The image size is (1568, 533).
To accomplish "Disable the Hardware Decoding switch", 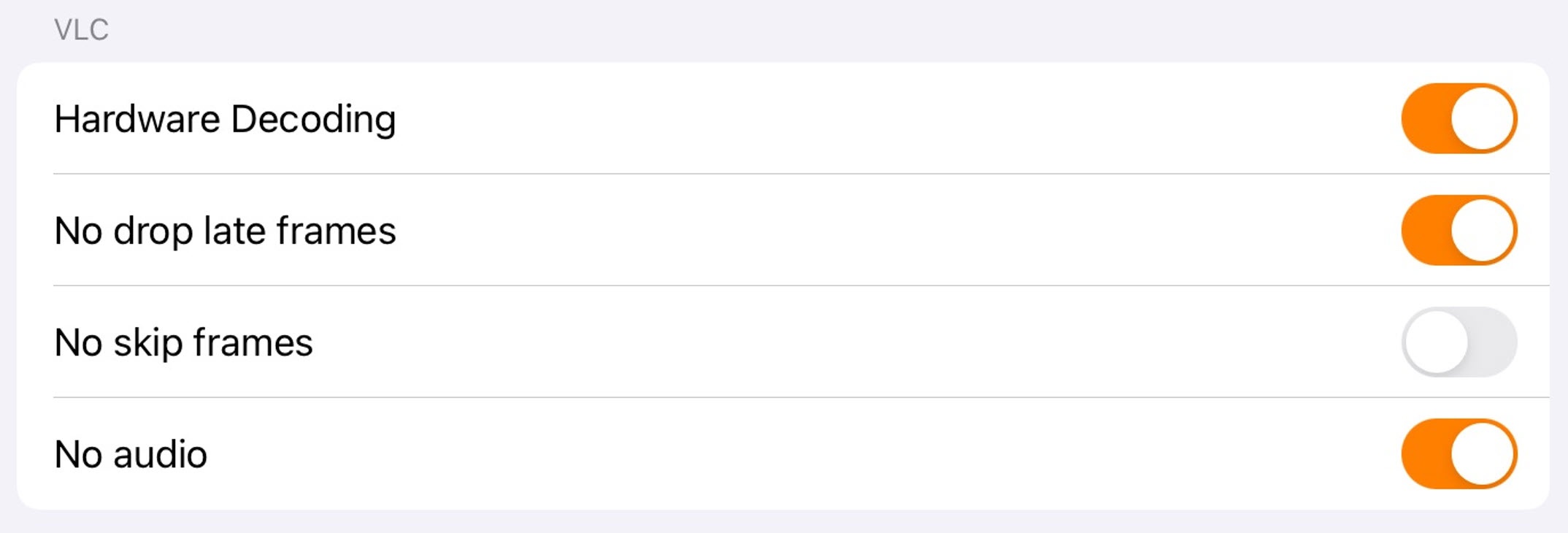I will click(1459, 118).
